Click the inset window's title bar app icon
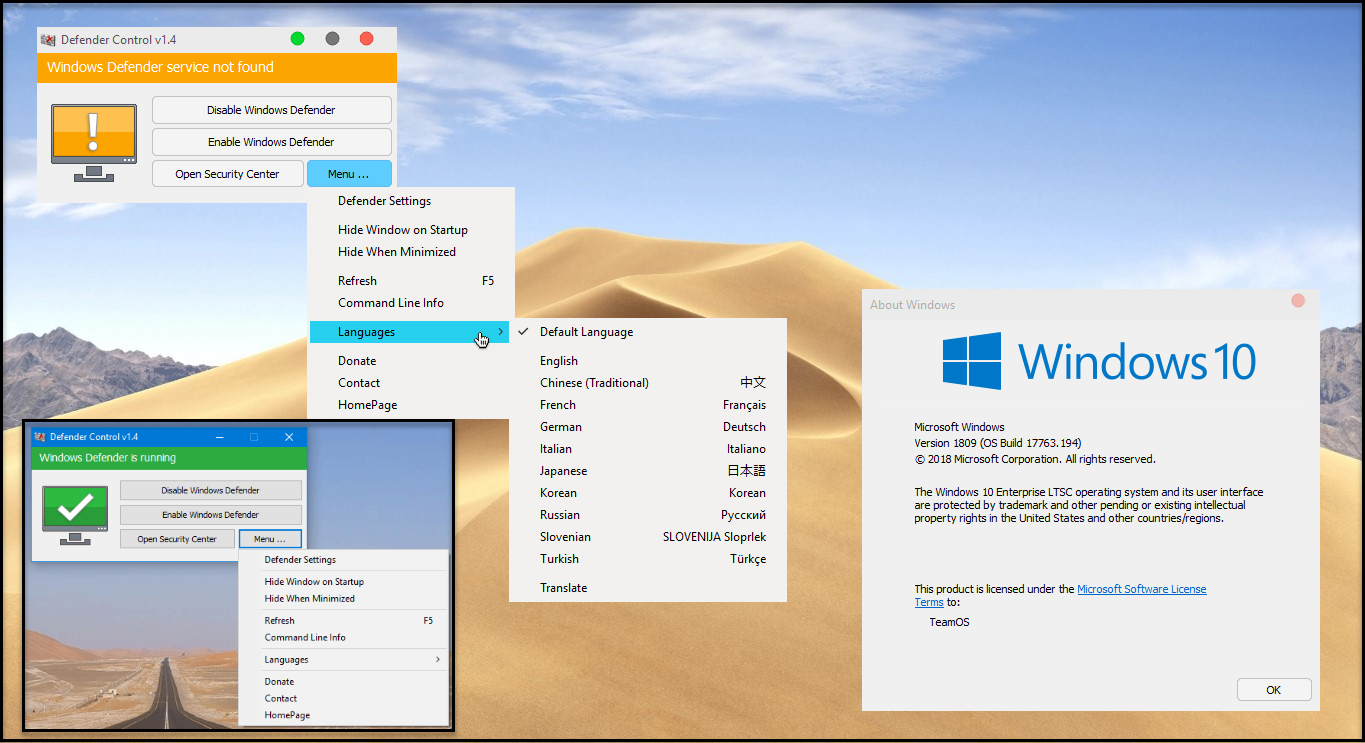1365x743 pixels. (40, 437)
